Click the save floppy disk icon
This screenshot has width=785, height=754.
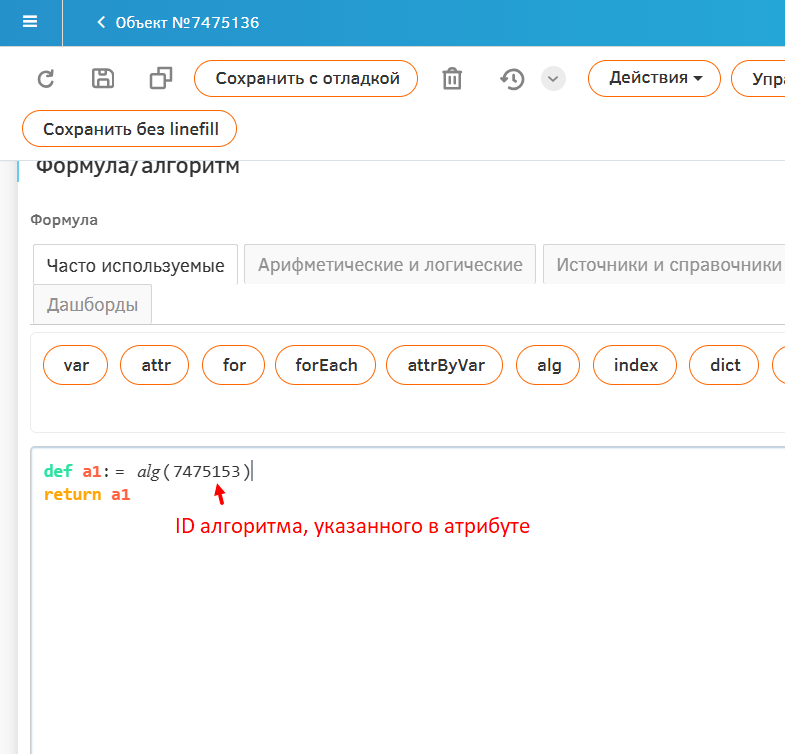point(102,79)
